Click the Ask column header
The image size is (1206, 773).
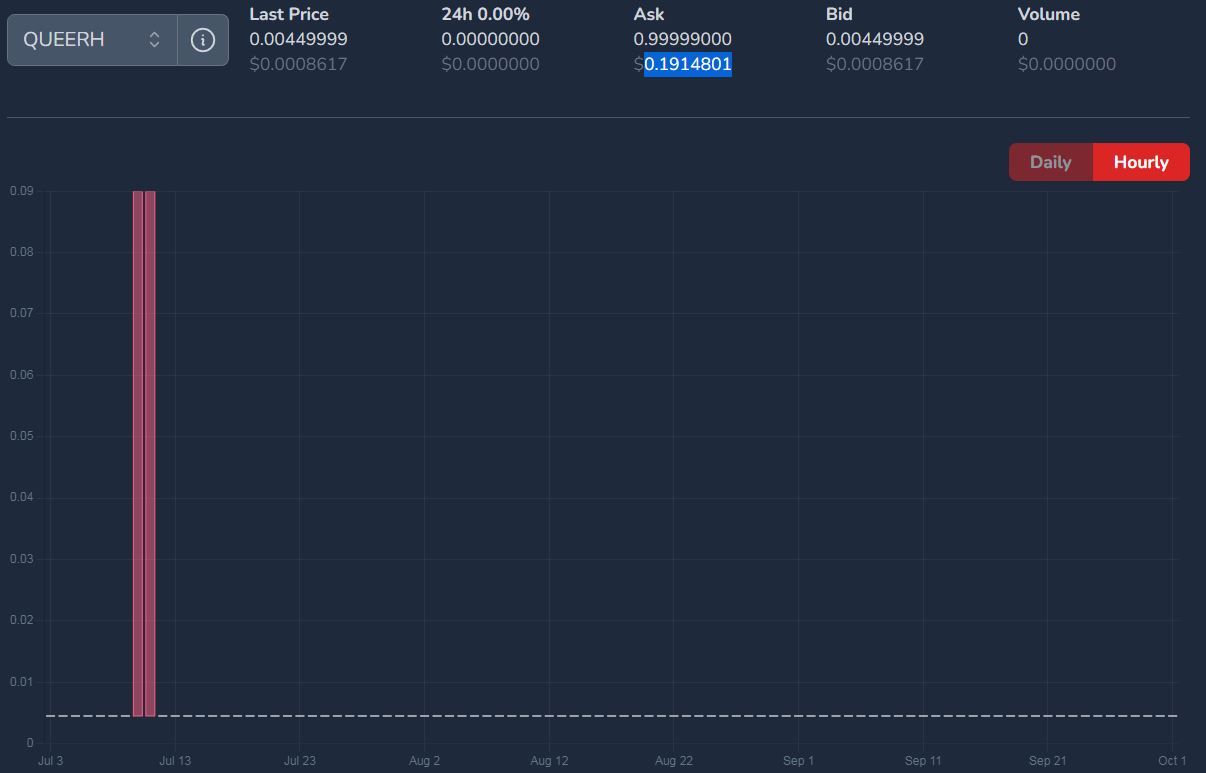point(649,14)
